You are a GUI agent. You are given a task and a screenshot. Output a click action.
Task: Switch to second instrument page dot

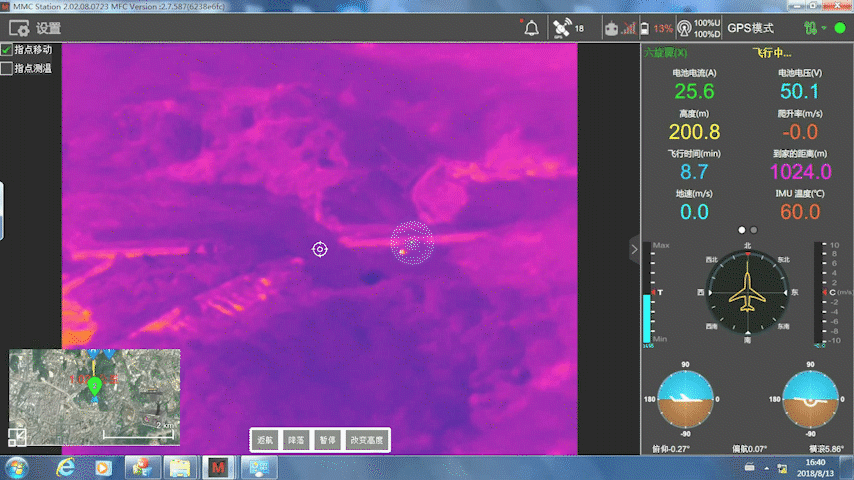click(753, 230)
